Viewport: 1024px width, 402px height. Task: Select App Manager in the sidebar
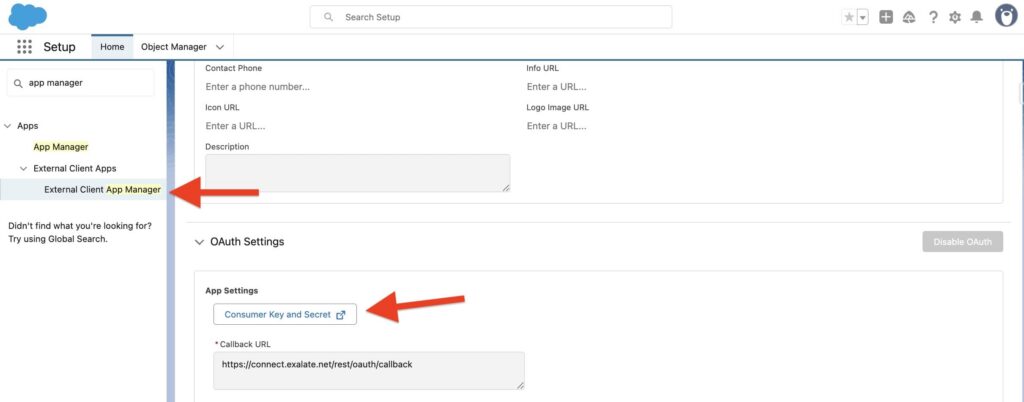coord(61,147)
